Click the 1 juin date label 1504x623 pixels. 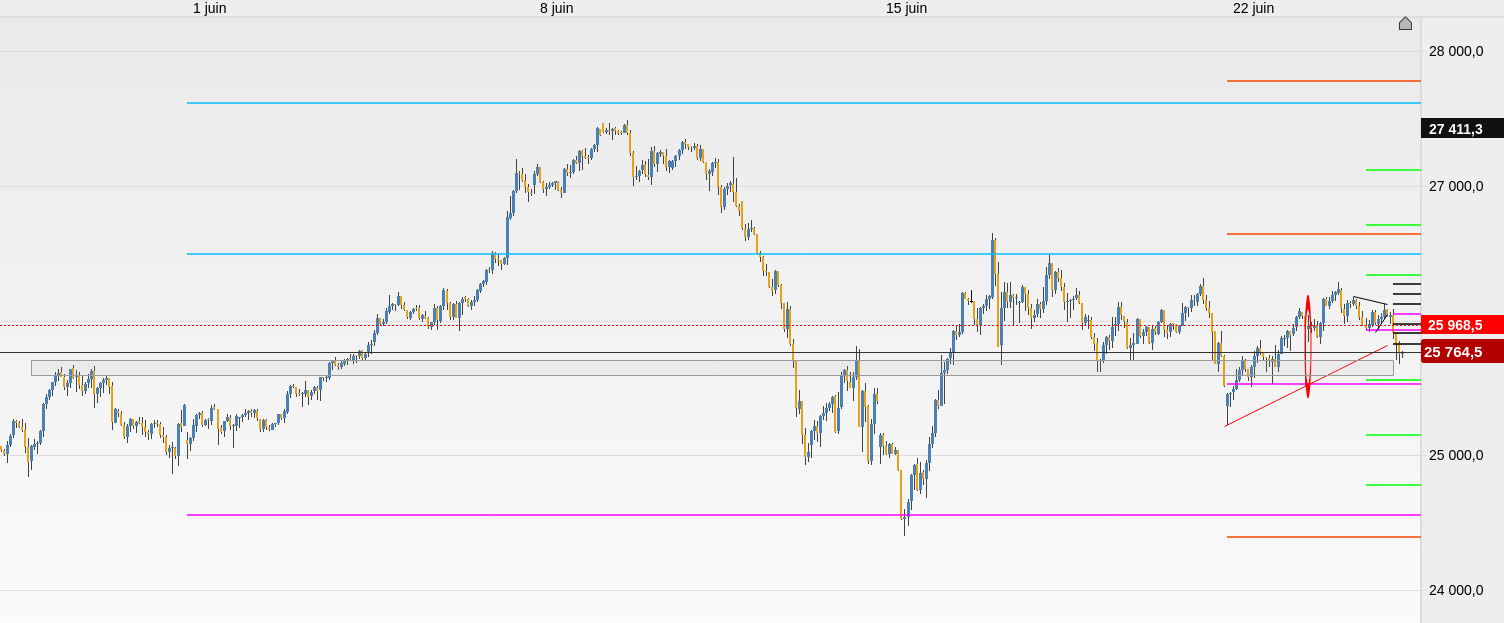click(x=209, y=8)
